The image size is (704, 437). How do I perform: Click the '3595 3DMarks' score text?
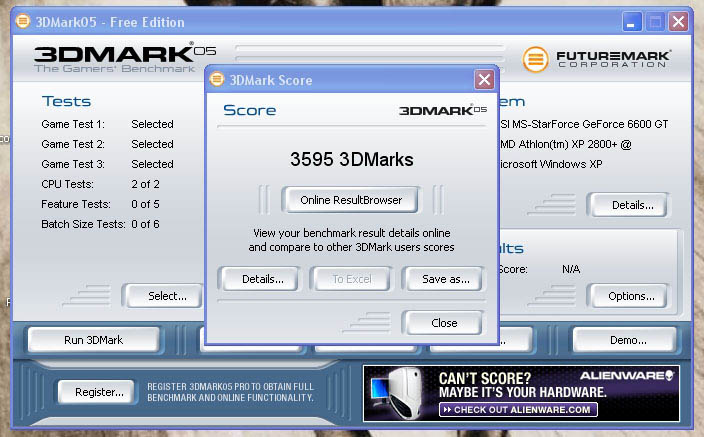click(x=352, y=159)
